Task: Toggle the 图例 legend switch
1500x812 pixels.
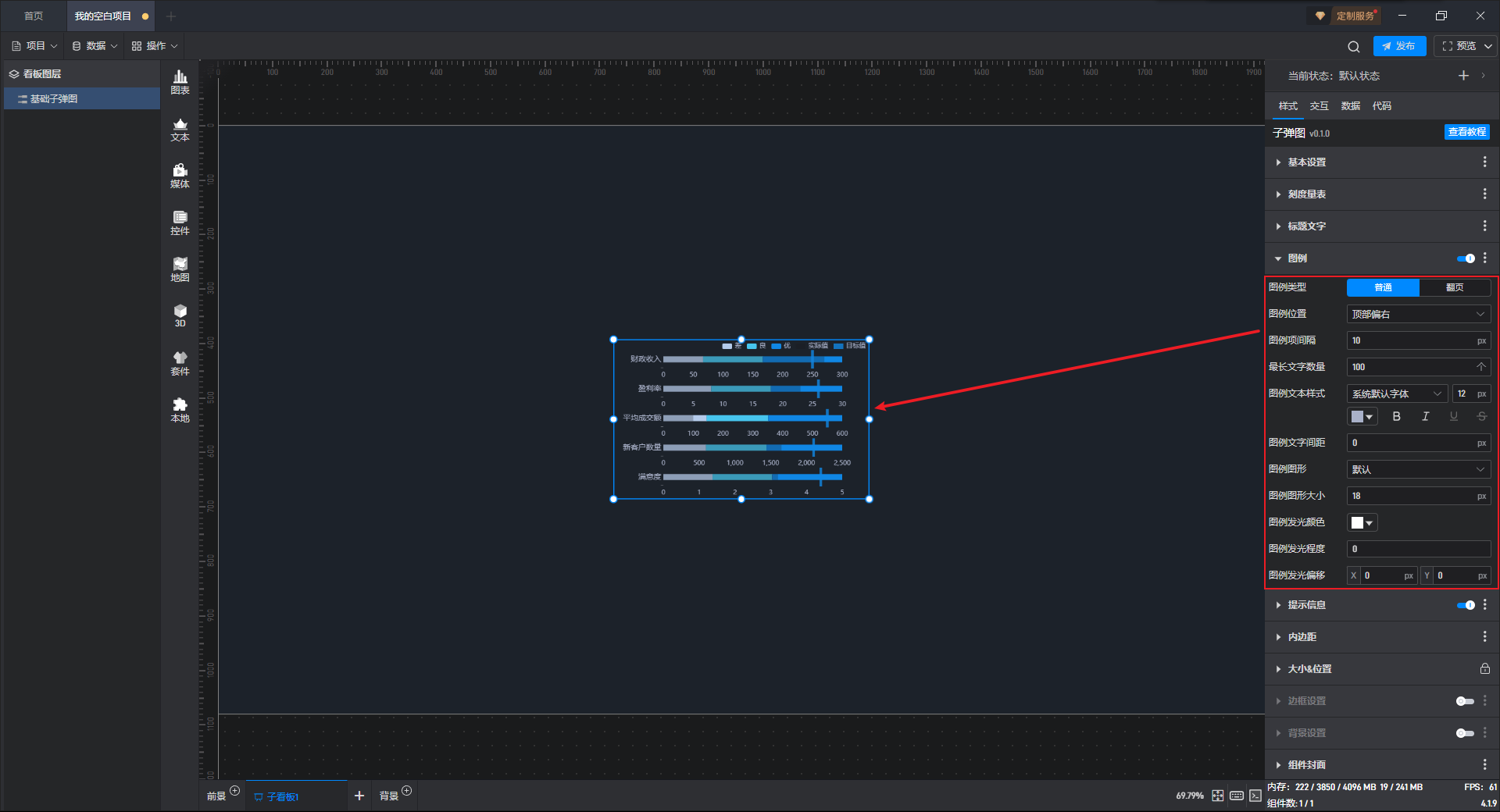Action: 1466,258
